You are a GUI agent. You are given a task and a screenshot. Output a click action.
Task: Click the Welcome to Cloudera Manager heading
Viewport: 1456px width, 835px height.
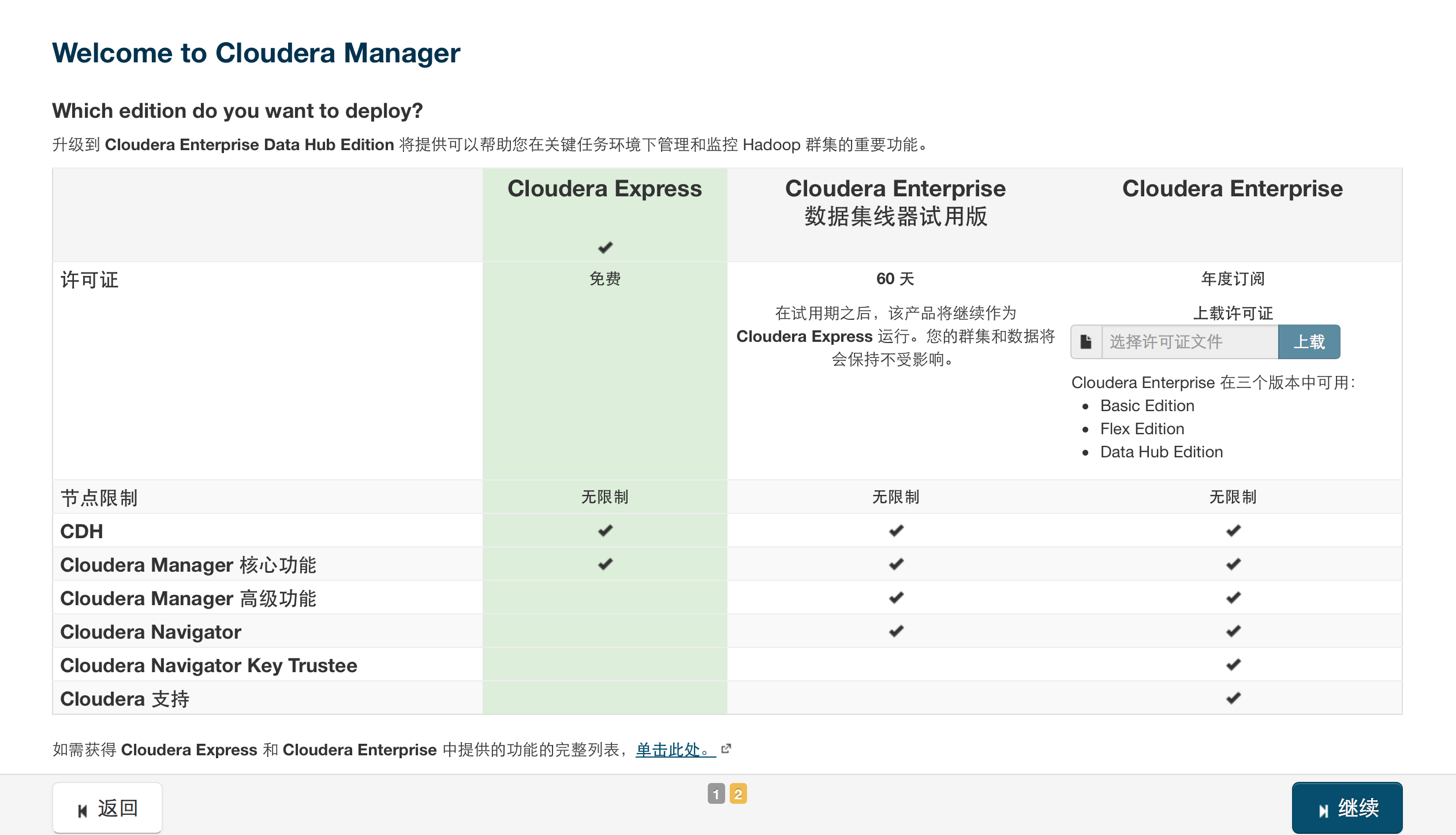(x=256, y=53)
